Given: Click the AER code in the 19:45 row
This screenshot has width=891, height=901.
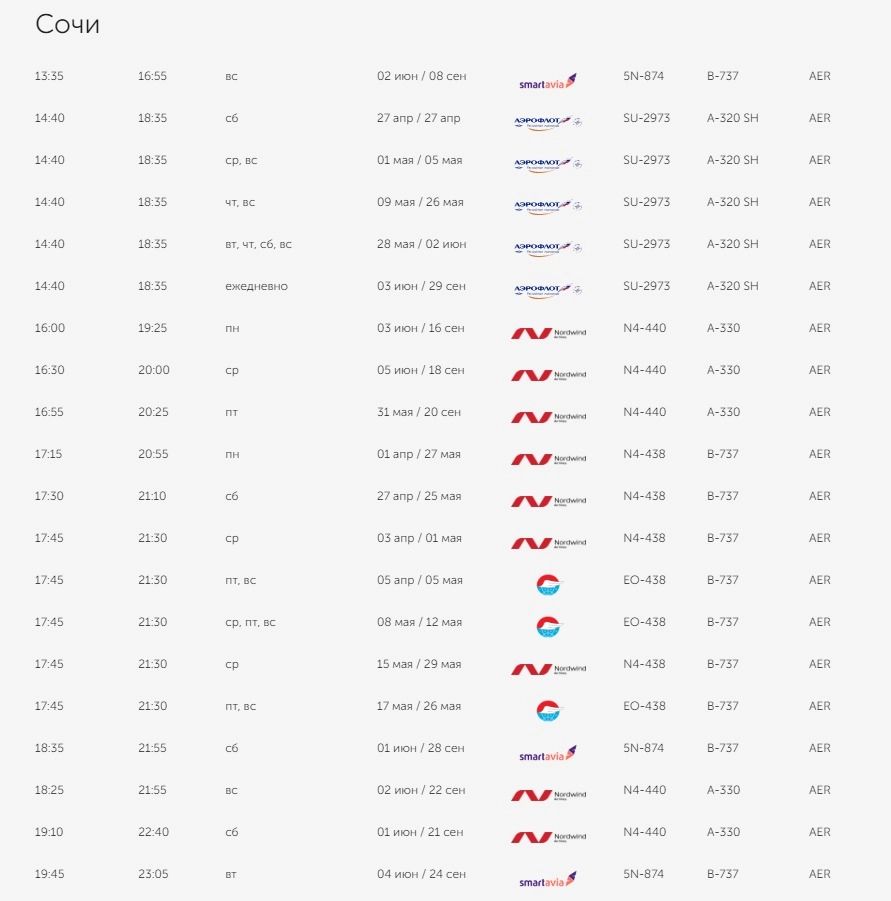Looking at the screenshot, I should (819, 874).
